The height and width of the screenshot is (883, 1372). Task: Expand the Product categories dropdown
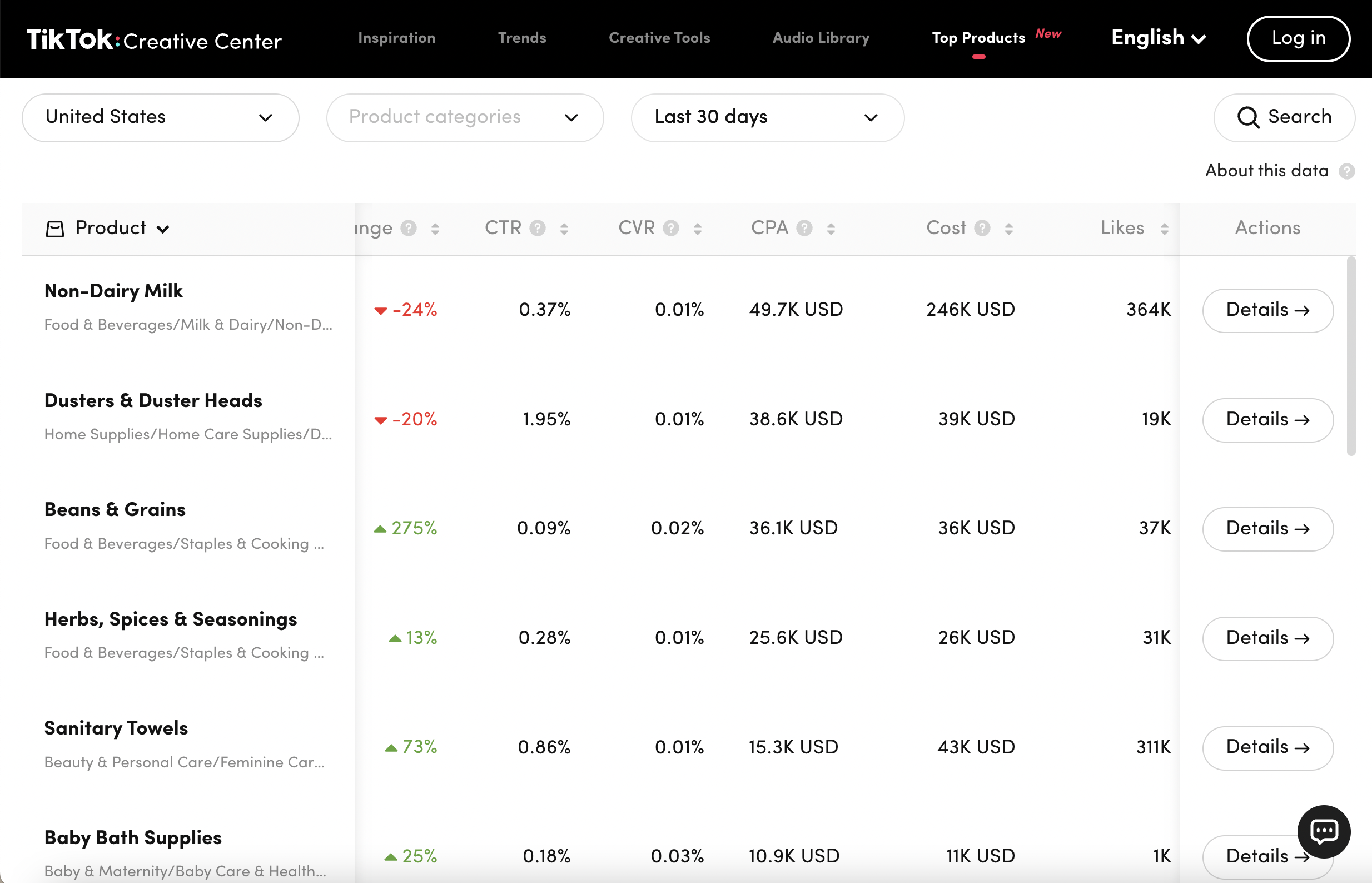(464, 117)
